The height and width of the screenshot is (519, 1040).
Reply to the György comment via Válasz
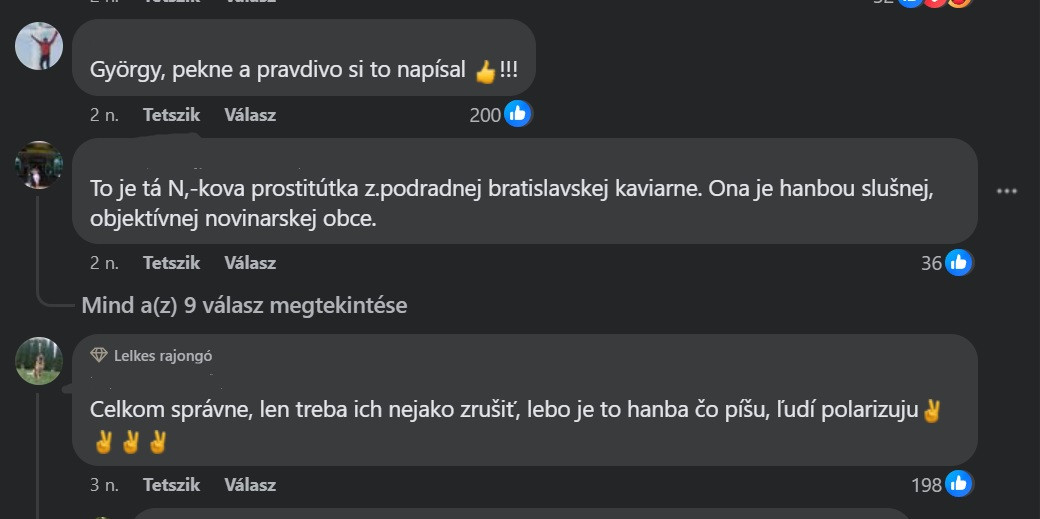(x=250, y=115)
